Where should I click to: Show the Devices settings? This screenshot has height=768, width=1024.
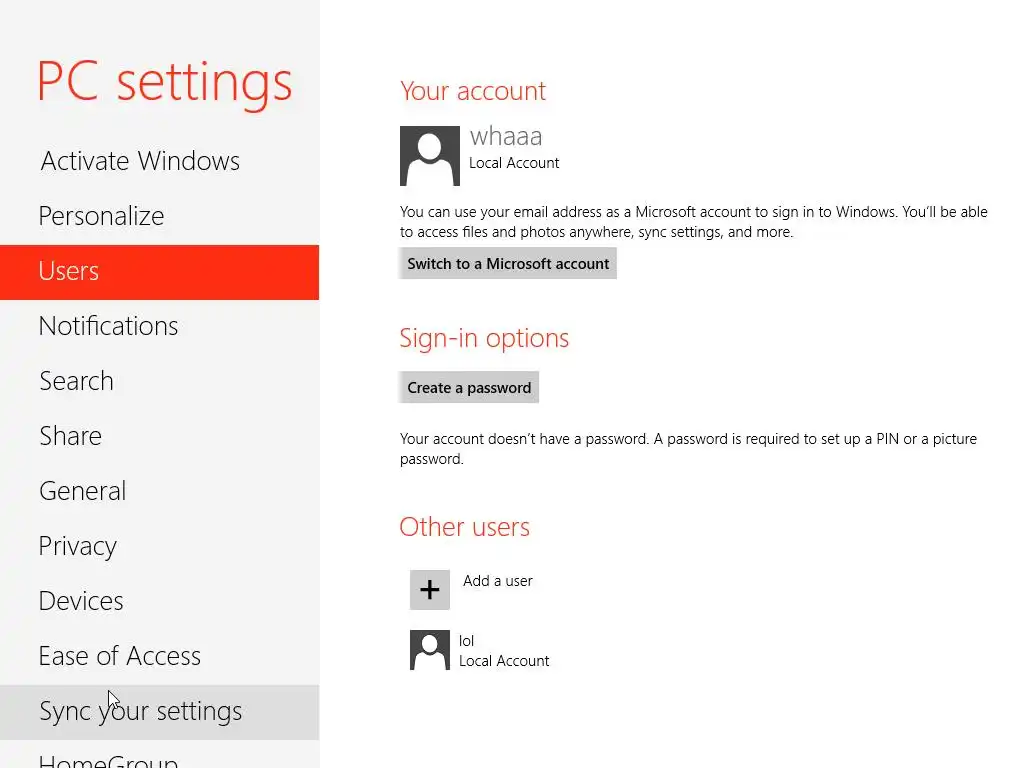(x=81, y=601)
